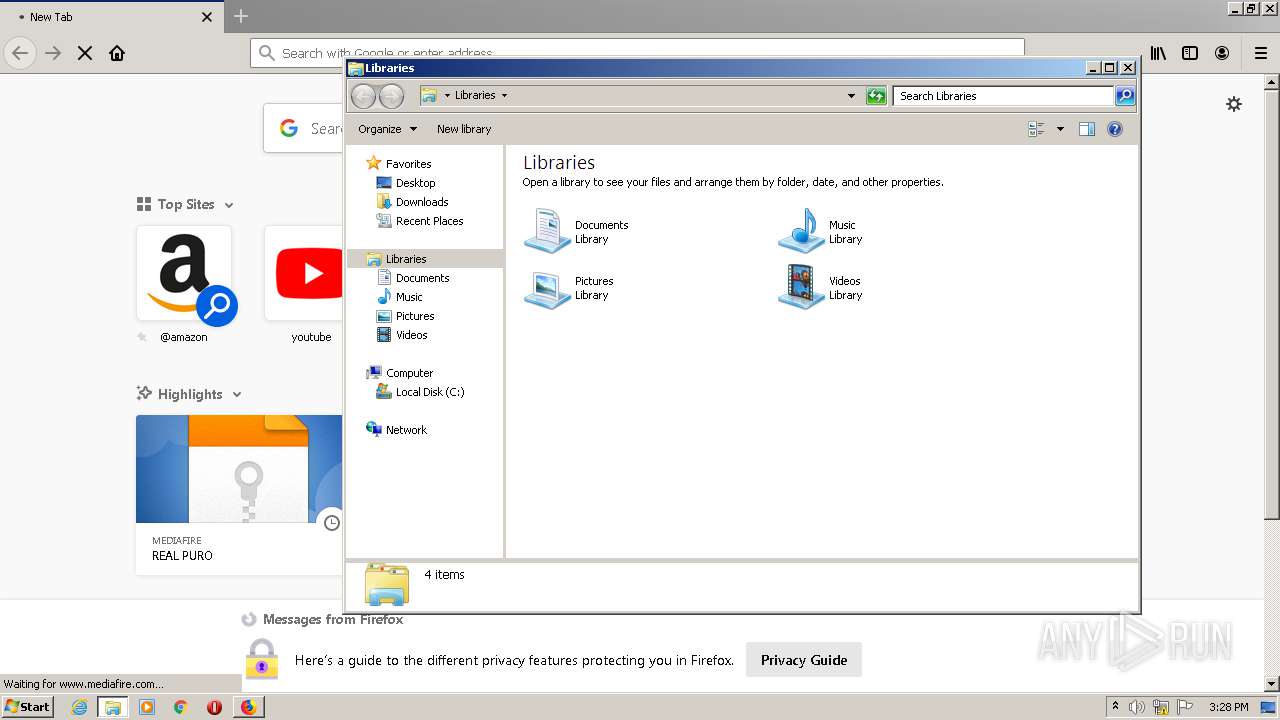The width and height of the screenshot is (1280, 720).
Task: Toggle the preview pane button
Action: pos(1087,129)
